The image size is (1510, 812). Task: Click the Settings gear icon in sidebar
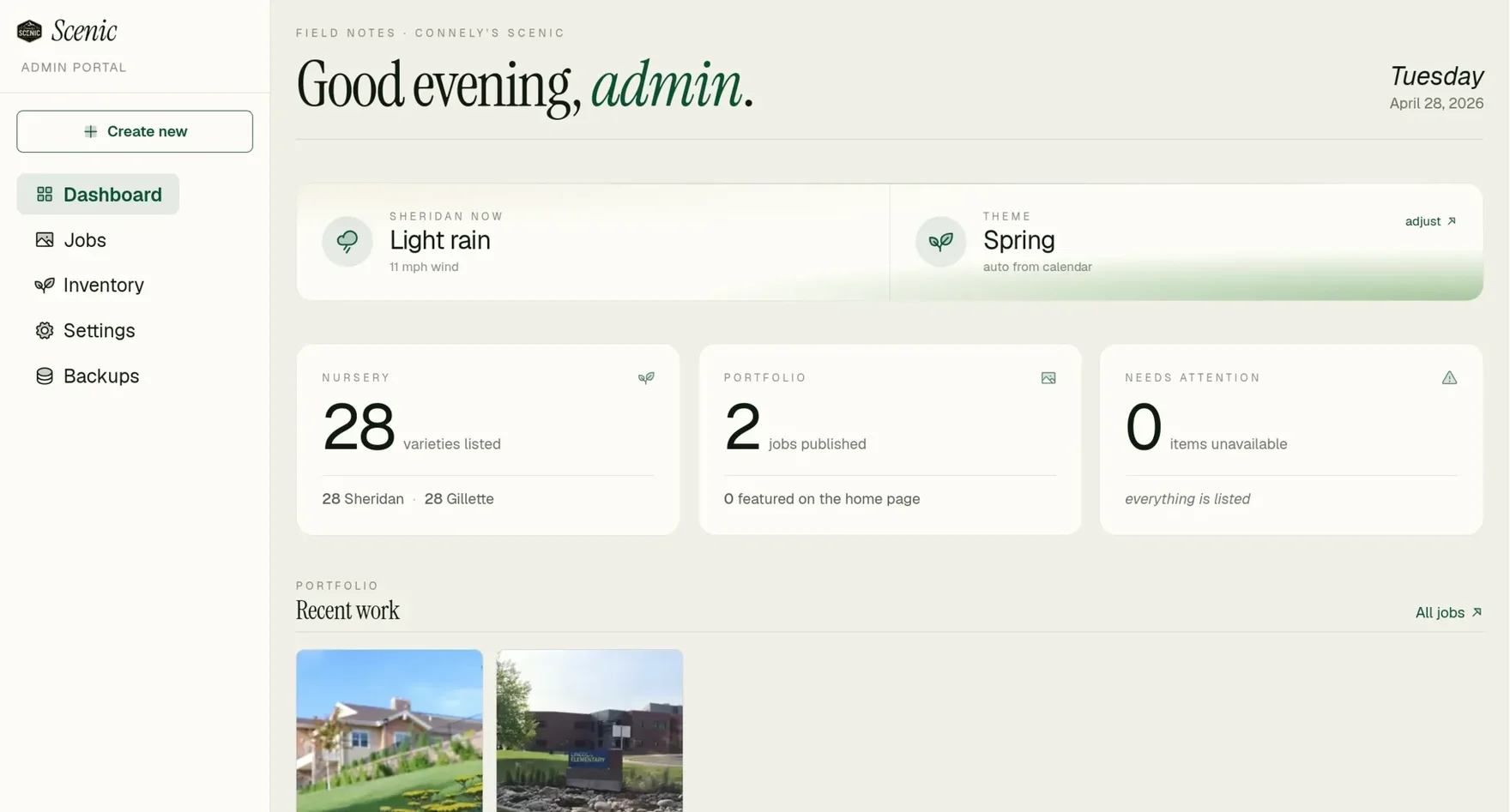[x=45, y=331]
